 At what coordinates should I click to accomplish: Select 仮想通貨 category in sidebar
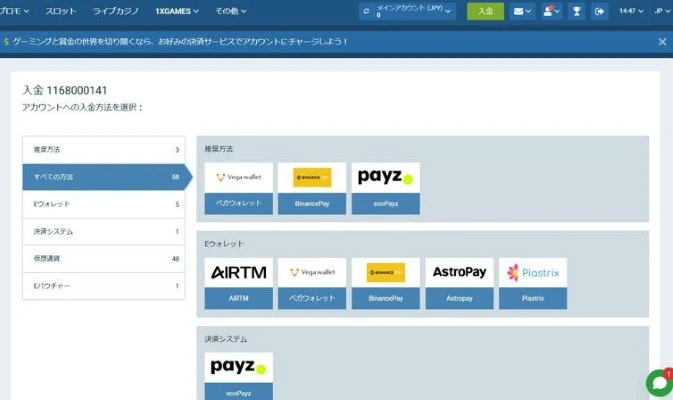[x=104, y=259]
